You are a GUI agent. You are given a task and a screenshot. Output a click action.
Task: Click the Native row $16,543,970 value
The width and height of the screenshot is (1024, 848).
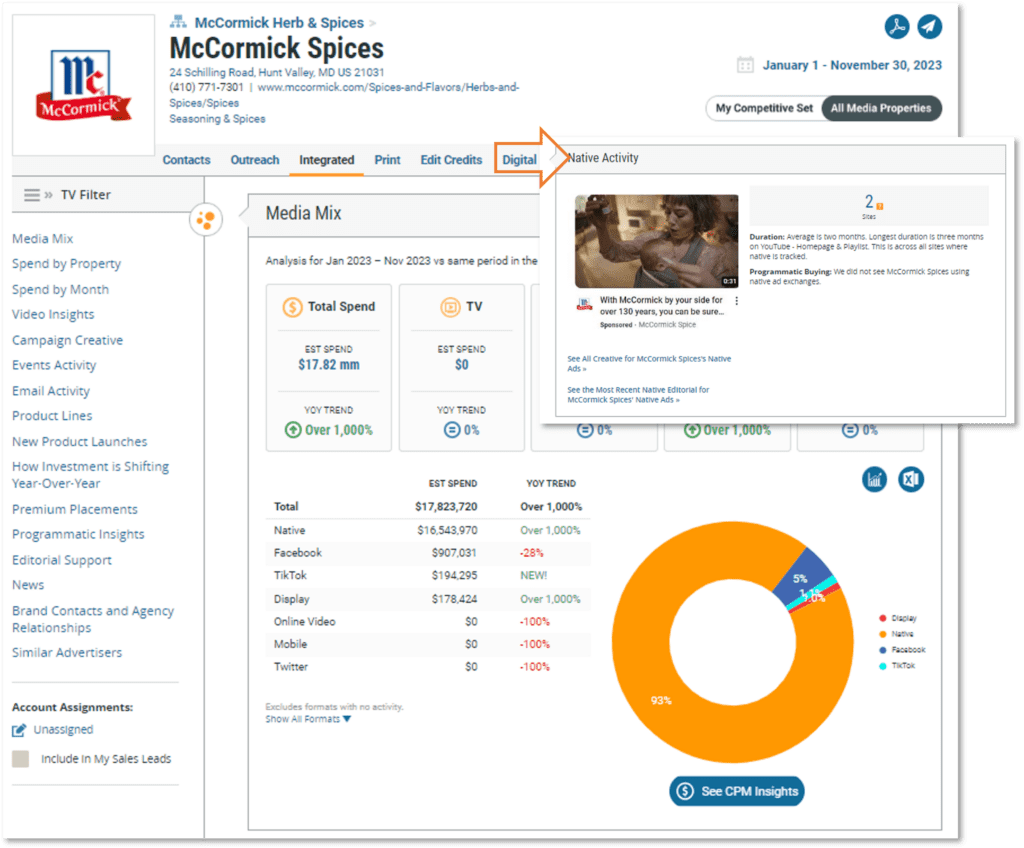[447, 530]
